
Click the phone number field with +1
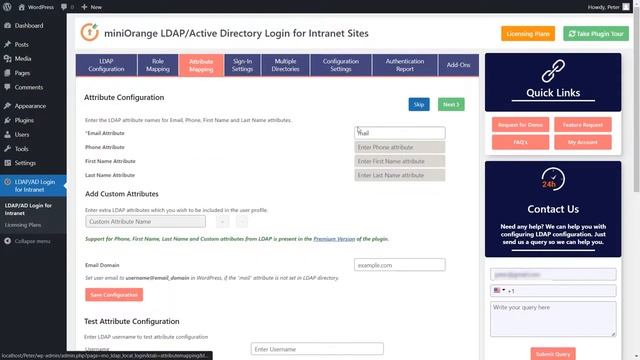click(x=553, y=291)
